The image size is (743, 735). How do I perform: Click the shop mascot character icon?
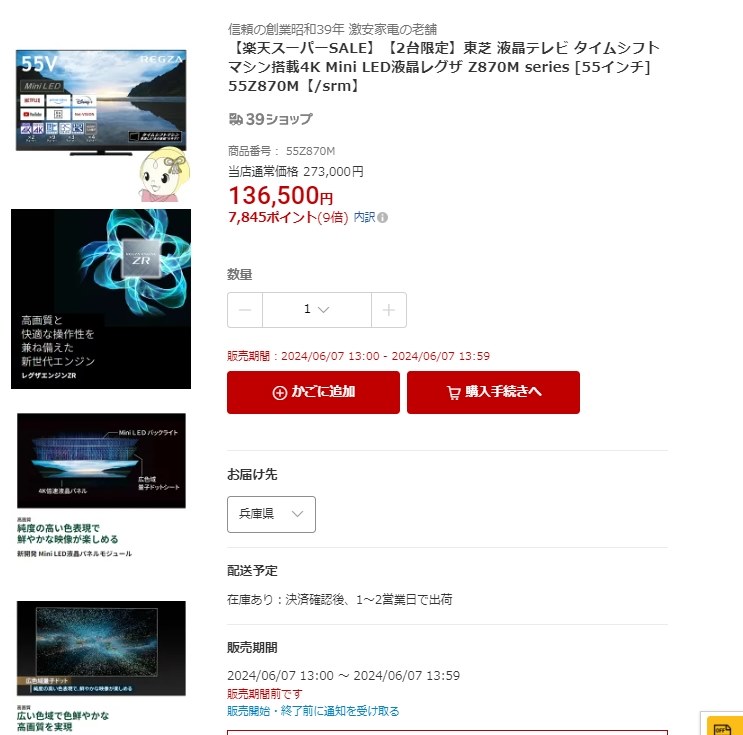(164, 175)
